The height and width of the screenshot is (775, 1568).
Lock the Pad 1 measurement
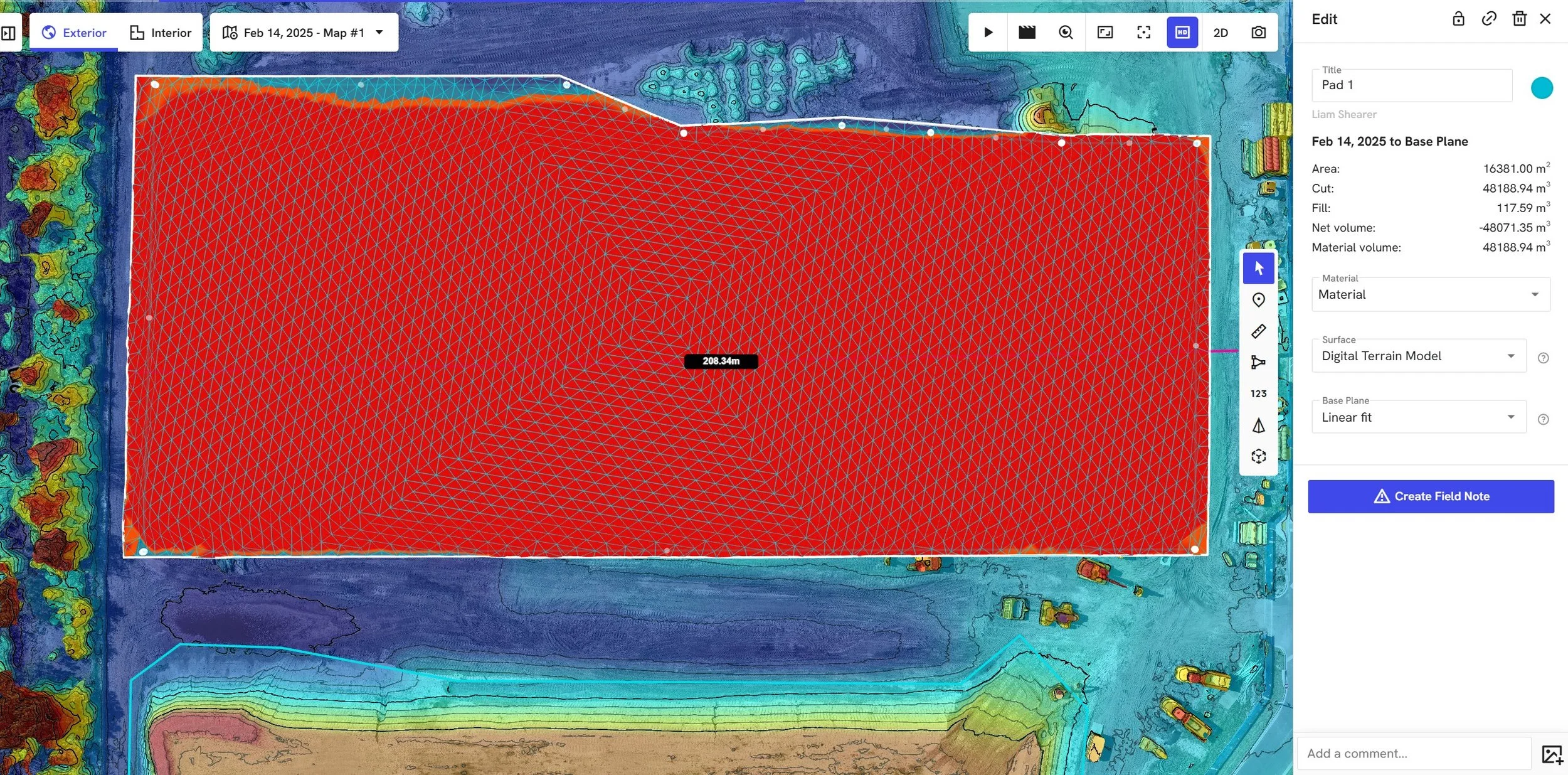(x=1458, y=18)
